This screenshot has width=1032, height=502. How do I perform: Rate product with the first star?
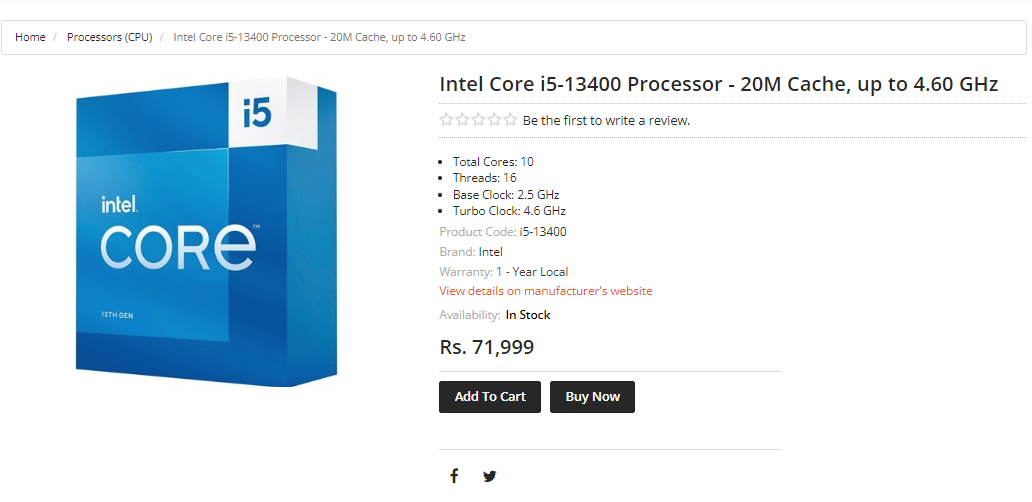click(x=447, y=120)
